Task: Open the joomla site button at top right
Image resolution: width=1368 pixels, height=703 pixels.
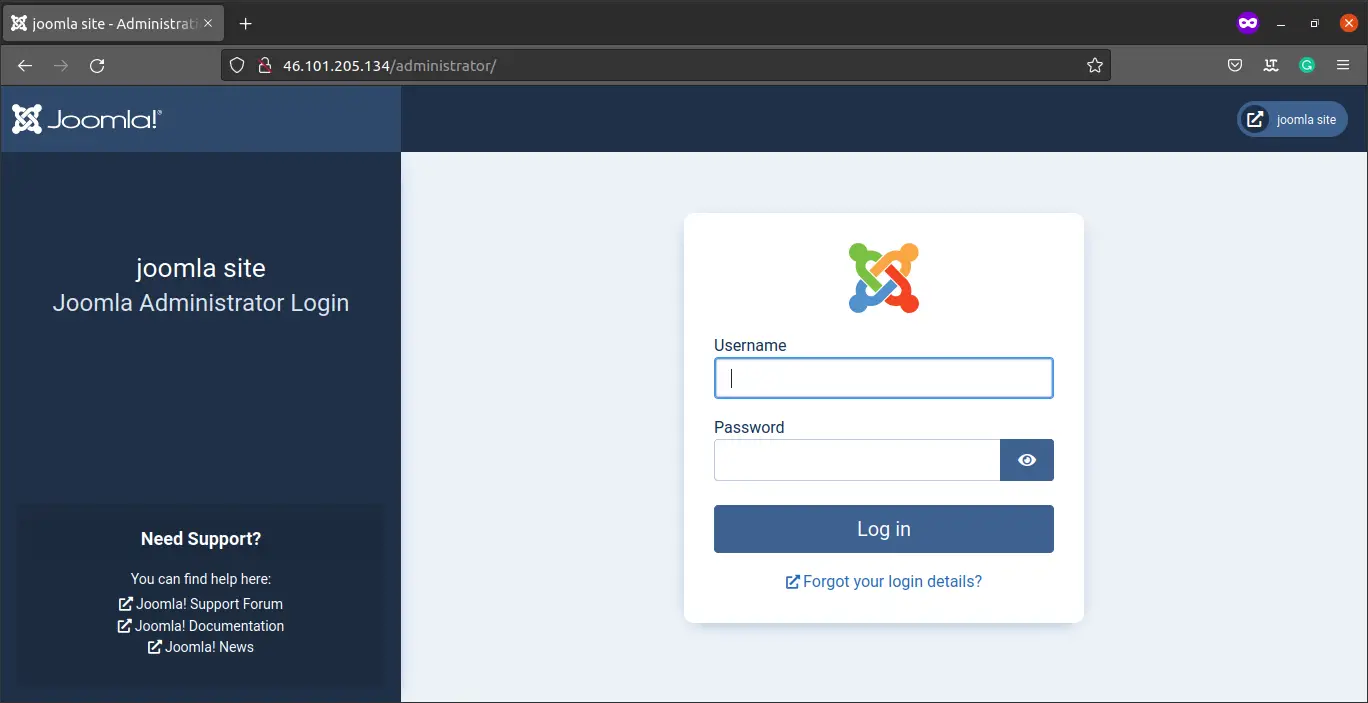Action: point(1292,119)
